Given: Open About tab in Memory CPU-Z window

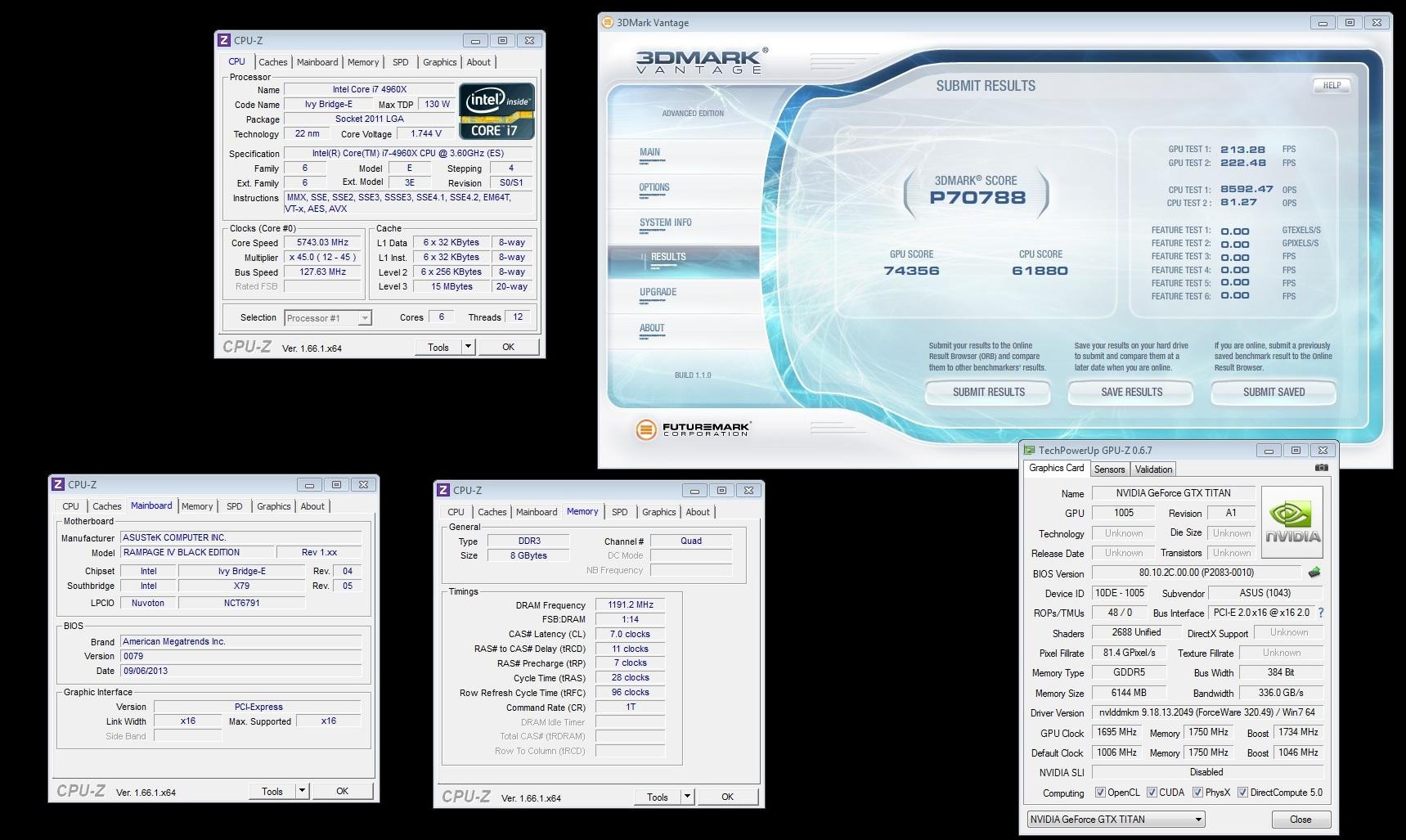Looking at the screenshot, I should click(x=698, y=512).
